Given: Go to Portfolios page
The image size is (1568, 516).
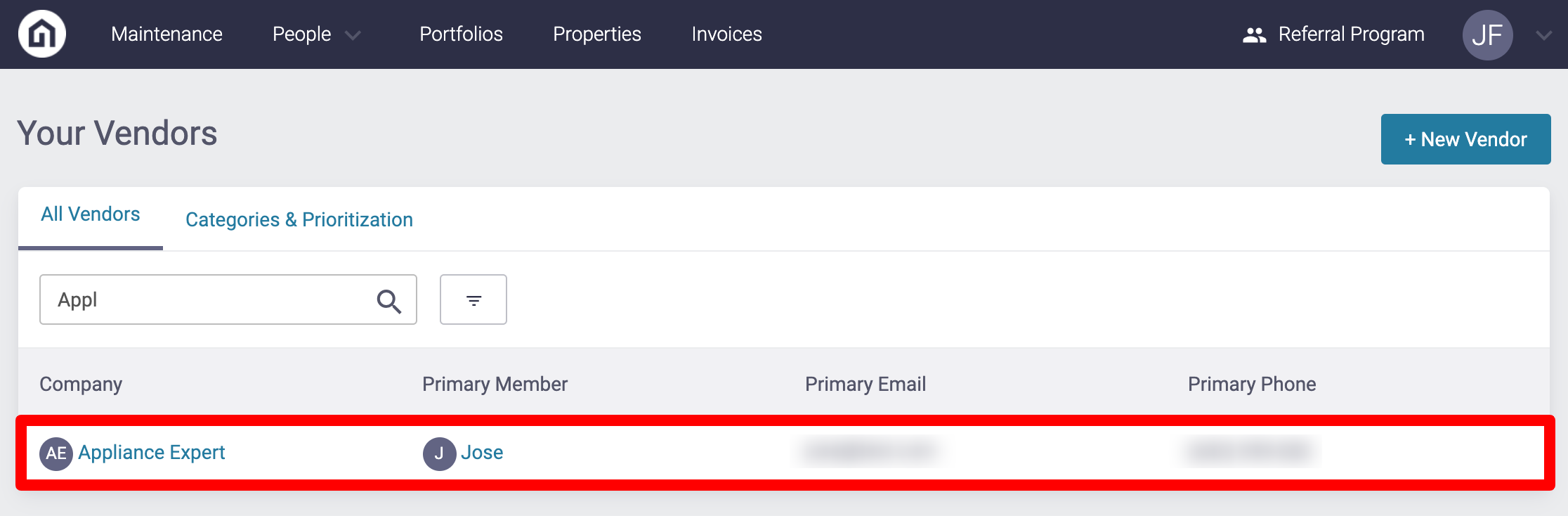Looking at the screenshot, I should tap(461, 34).
